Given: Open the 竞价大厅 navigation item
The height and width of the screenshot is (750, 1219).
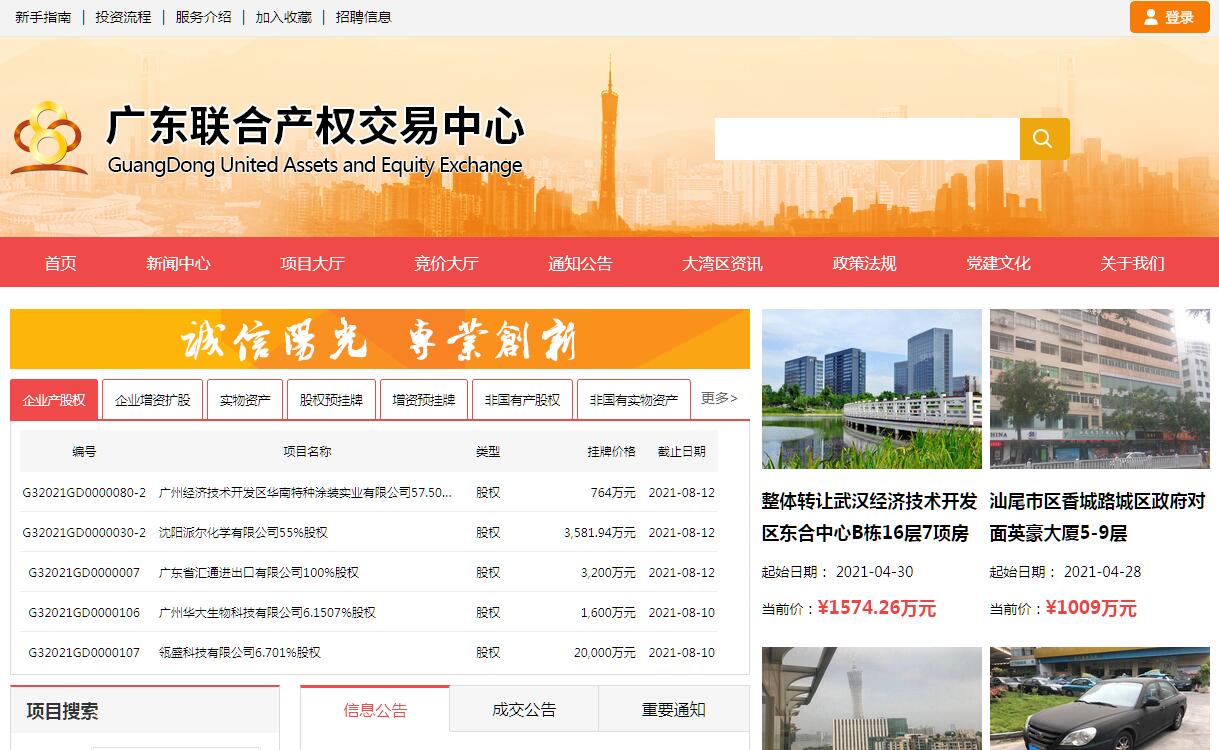Looking at the screenshot, I should [x=446, y=263].
